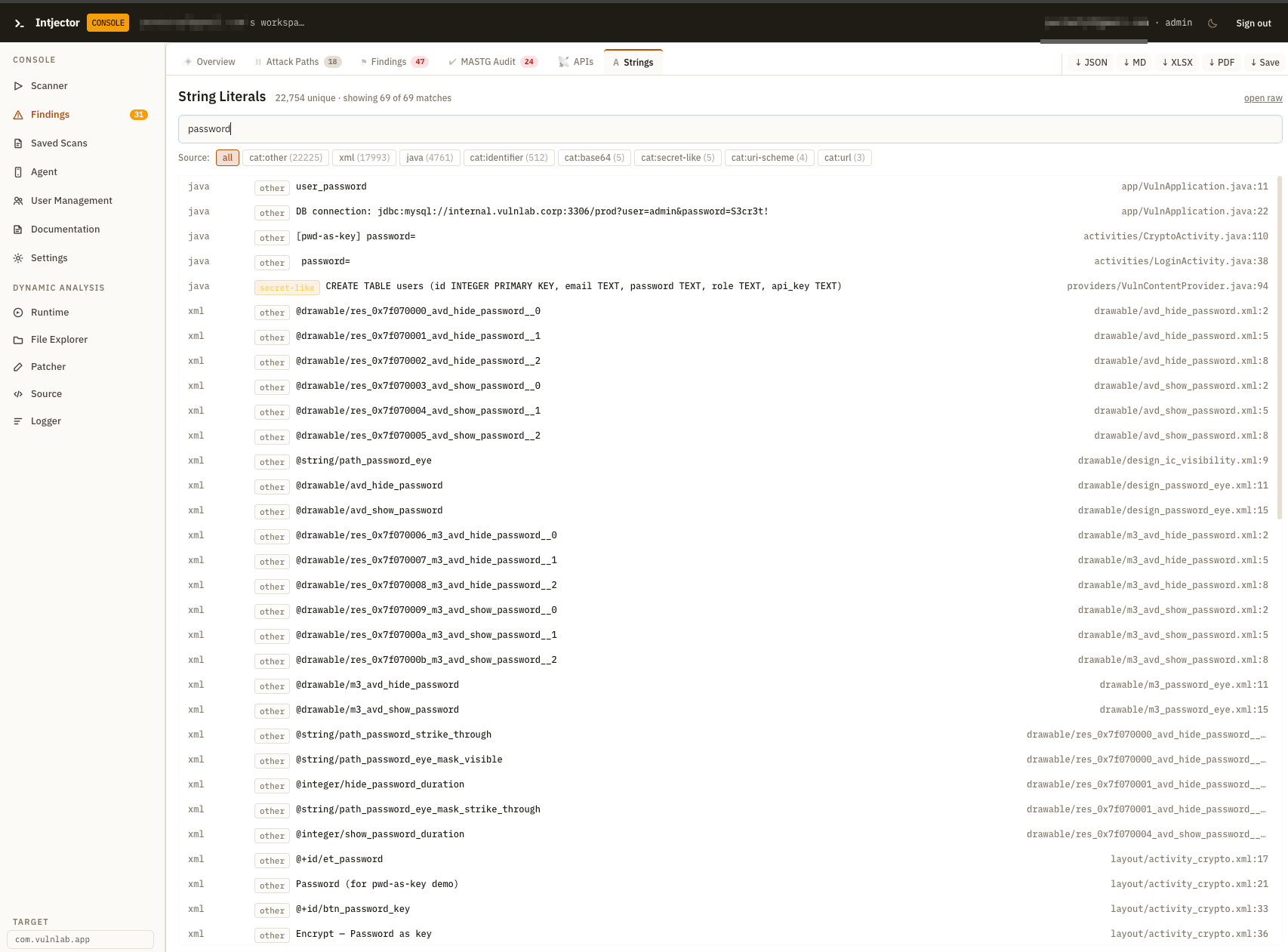Screen dimensions: 1288x952
Task: Click the com.vulnlab.app target field
Action: (80, 940)
